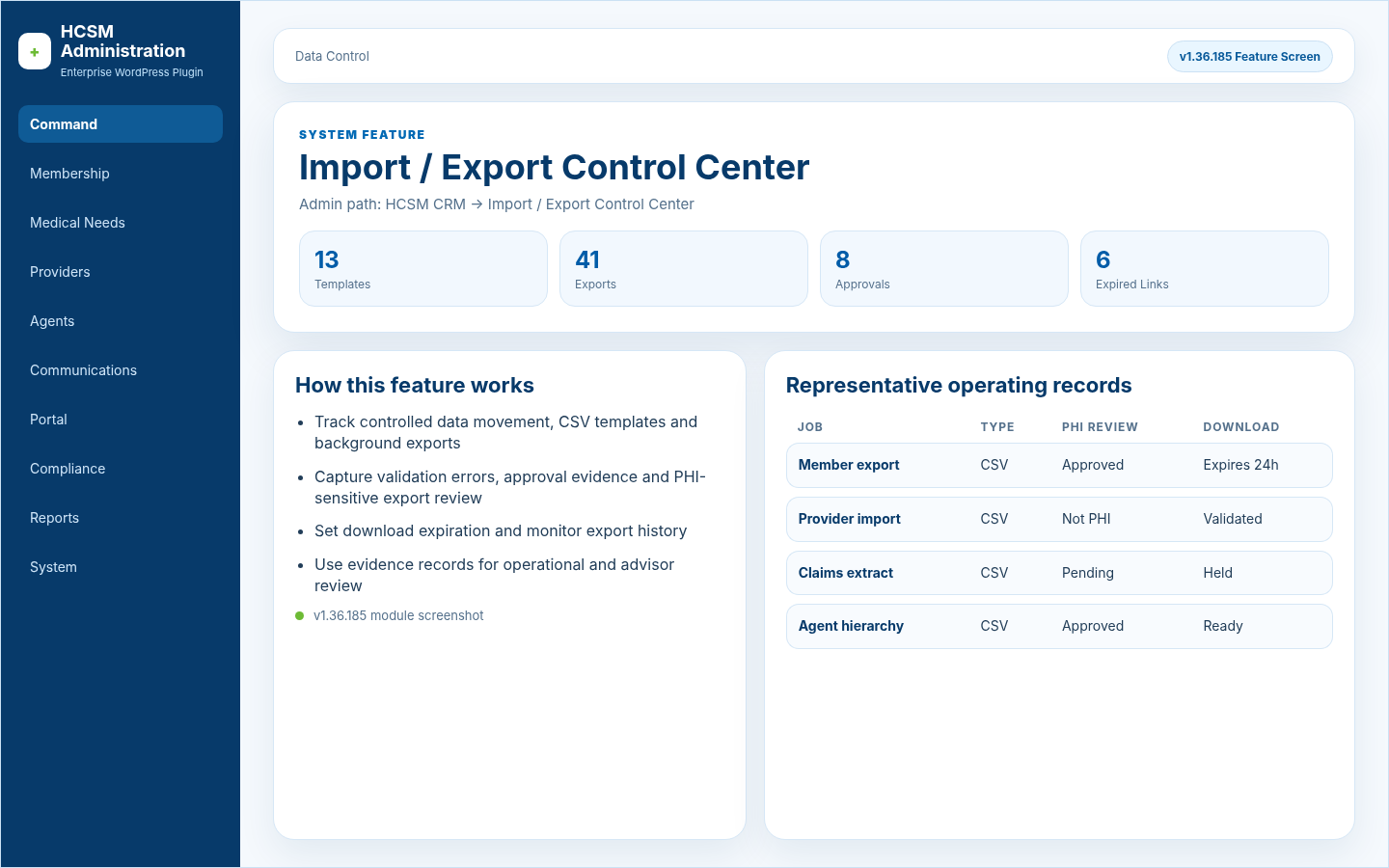Click CSV type in Member export row
Screen dimensions: 1389x868
coord(994,465)
